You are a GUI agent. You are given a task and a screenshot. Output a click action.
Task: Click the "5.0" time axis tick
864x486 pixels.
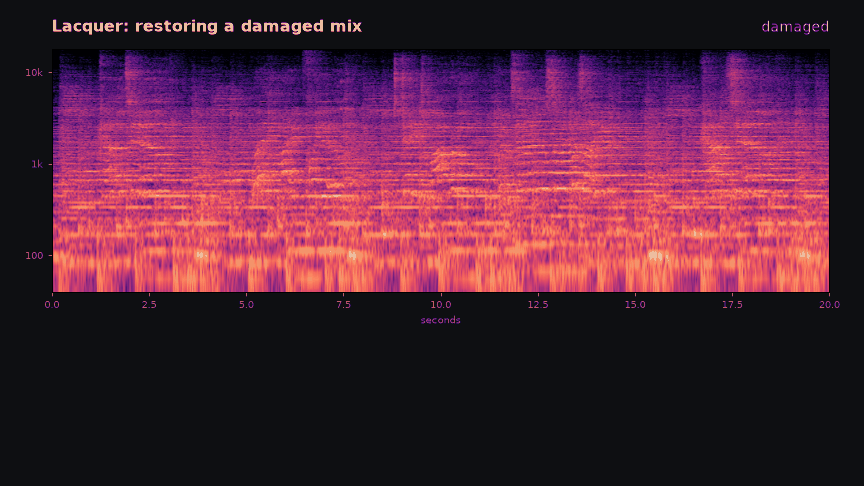point(246,305)
